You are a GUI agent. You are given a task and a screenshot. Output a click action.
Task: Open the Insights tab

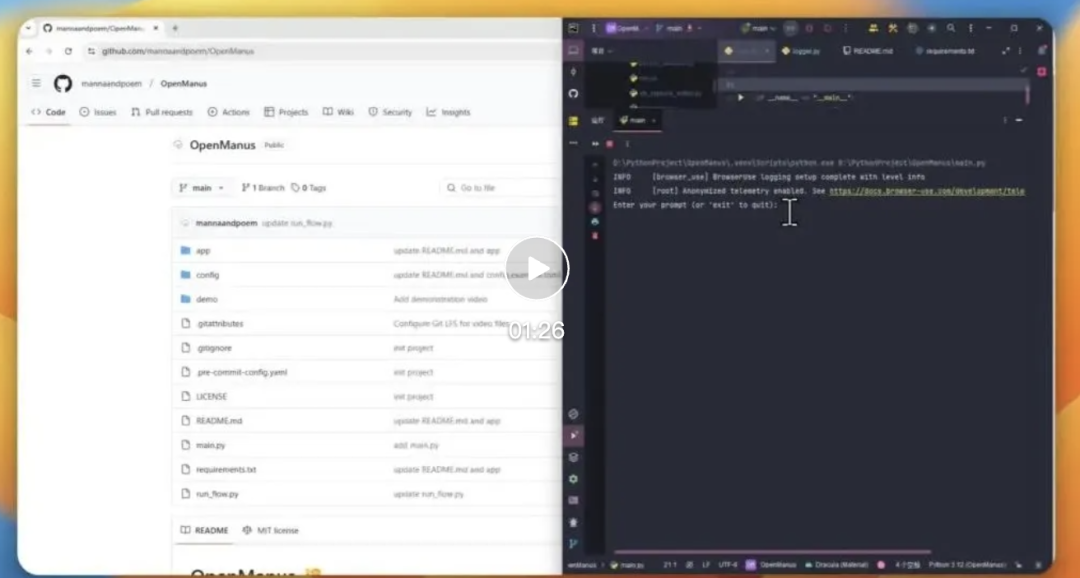(x=448, y=112)
